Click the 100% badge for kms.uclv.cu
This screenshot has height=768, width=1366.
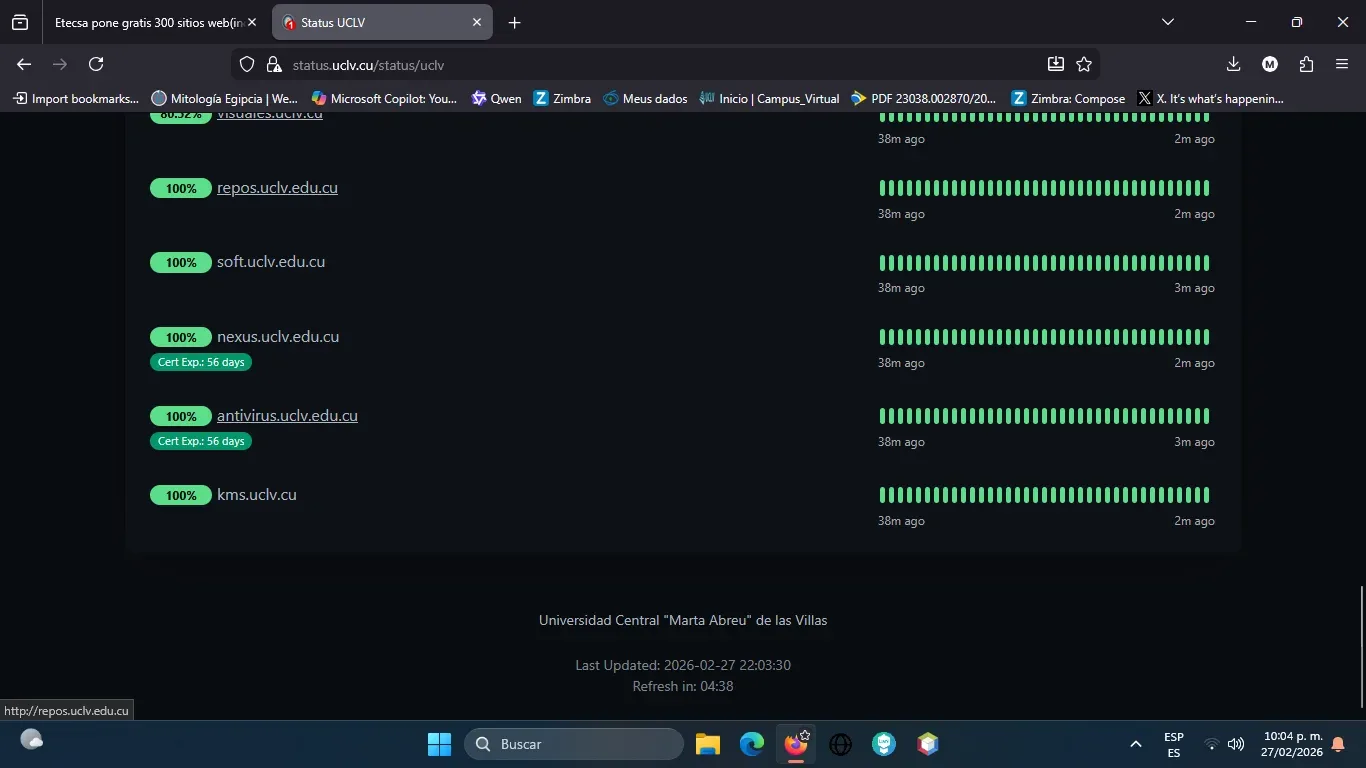tap(181, 495)
